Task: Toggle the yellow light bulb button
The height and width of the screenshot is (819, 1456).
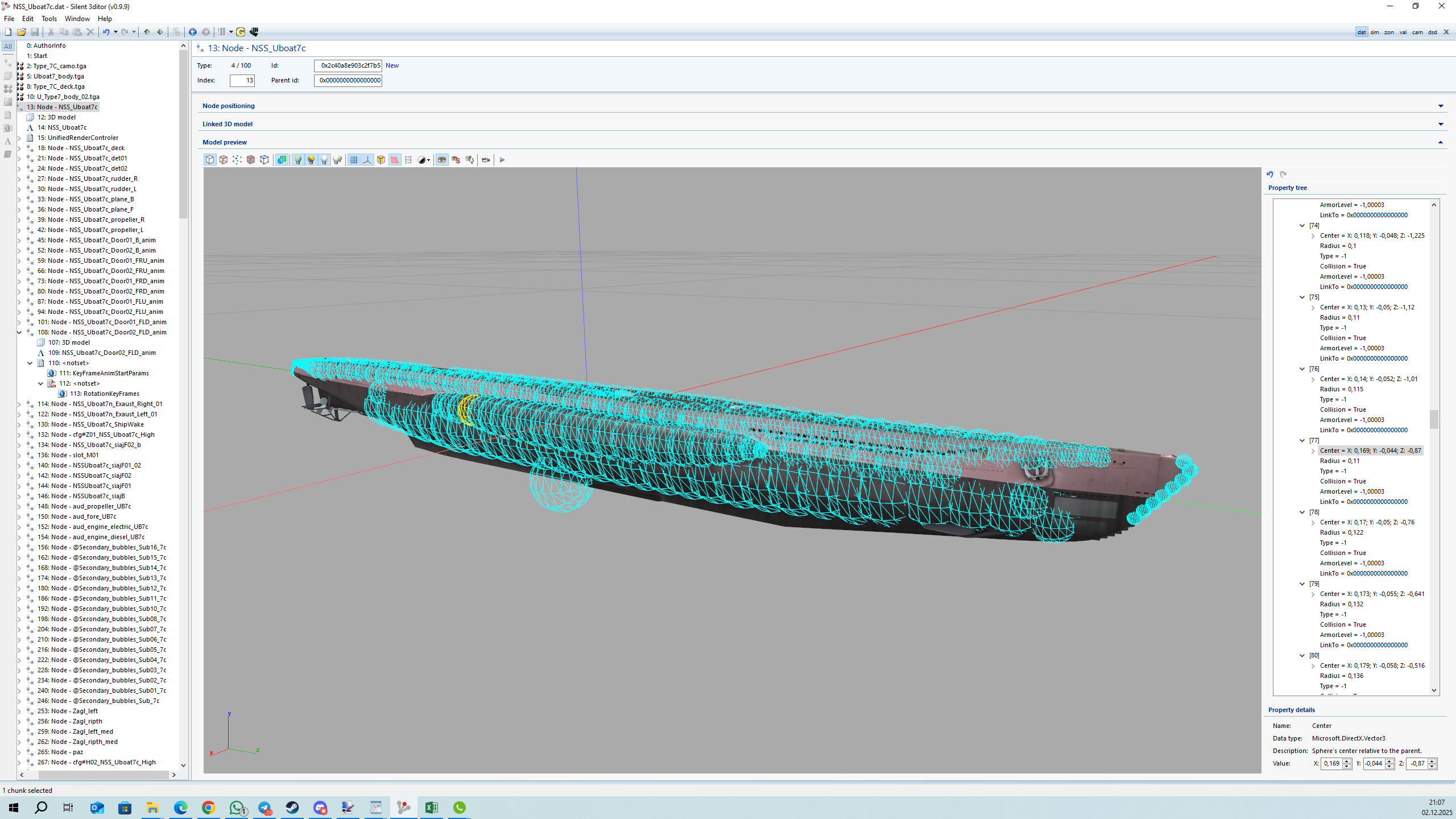Action: (x=311, y=160)
